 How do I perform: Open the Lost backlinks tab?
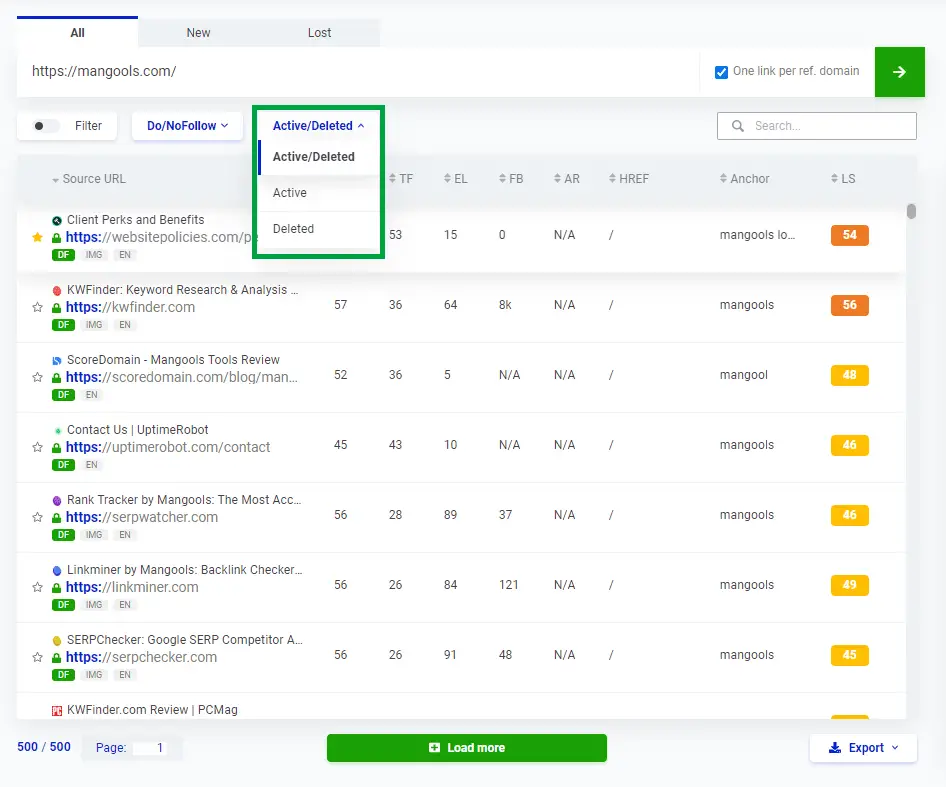(x=320, y=33)
